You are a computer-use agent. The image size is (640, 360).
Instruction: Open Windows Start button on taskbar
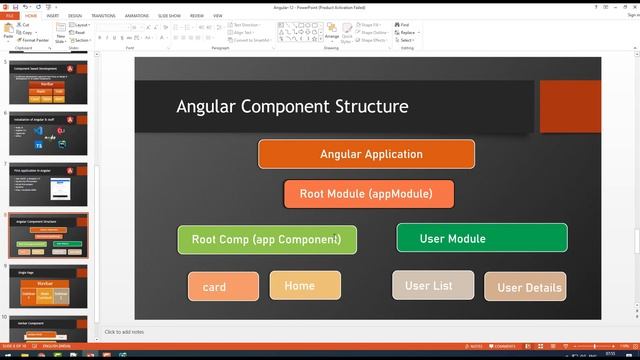pyautogui.click(x=7, y=356)
